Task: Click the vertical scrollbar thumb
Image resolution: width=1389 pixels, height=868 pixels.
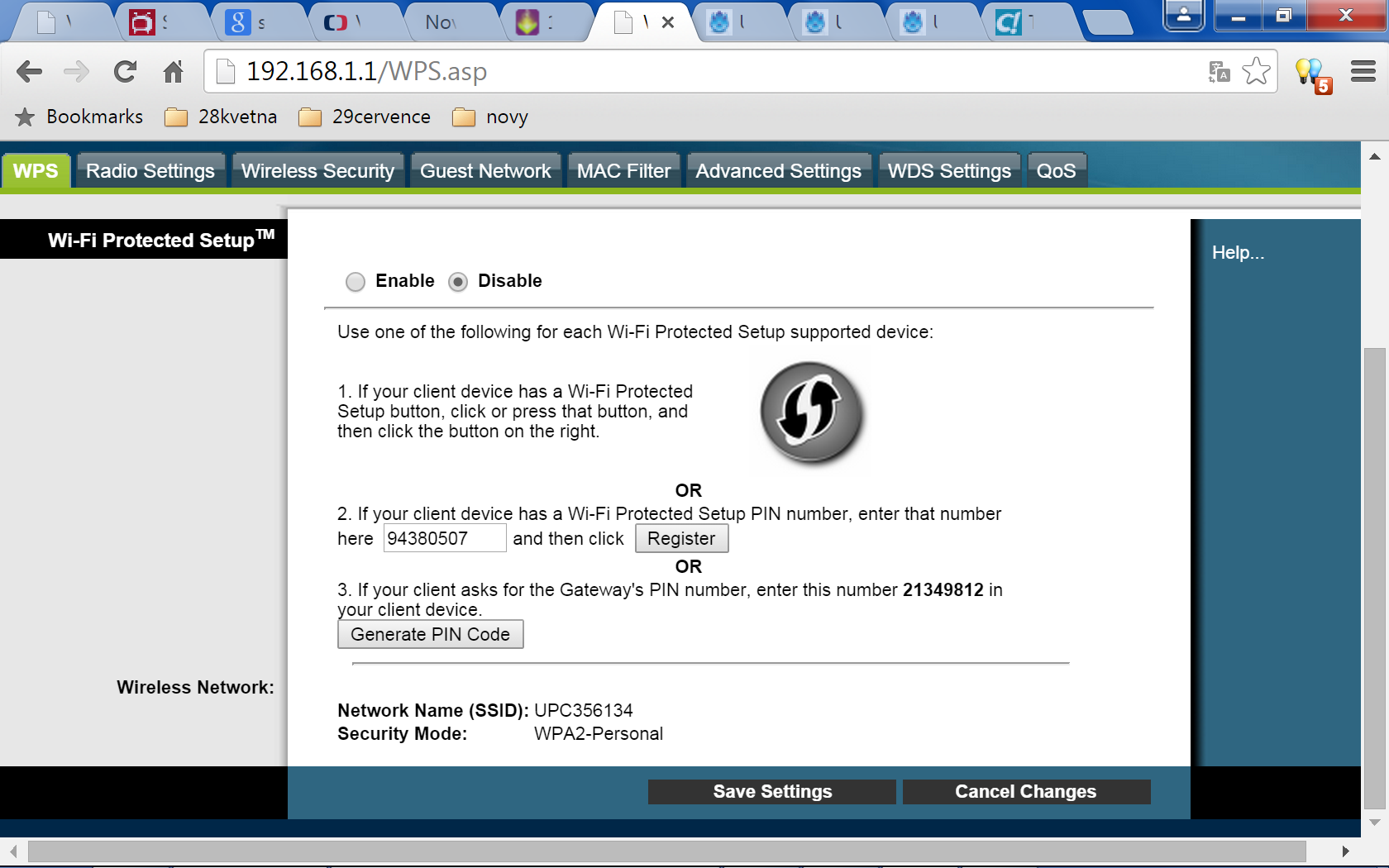Action: pyautogui.click(x=1375, y=577)
